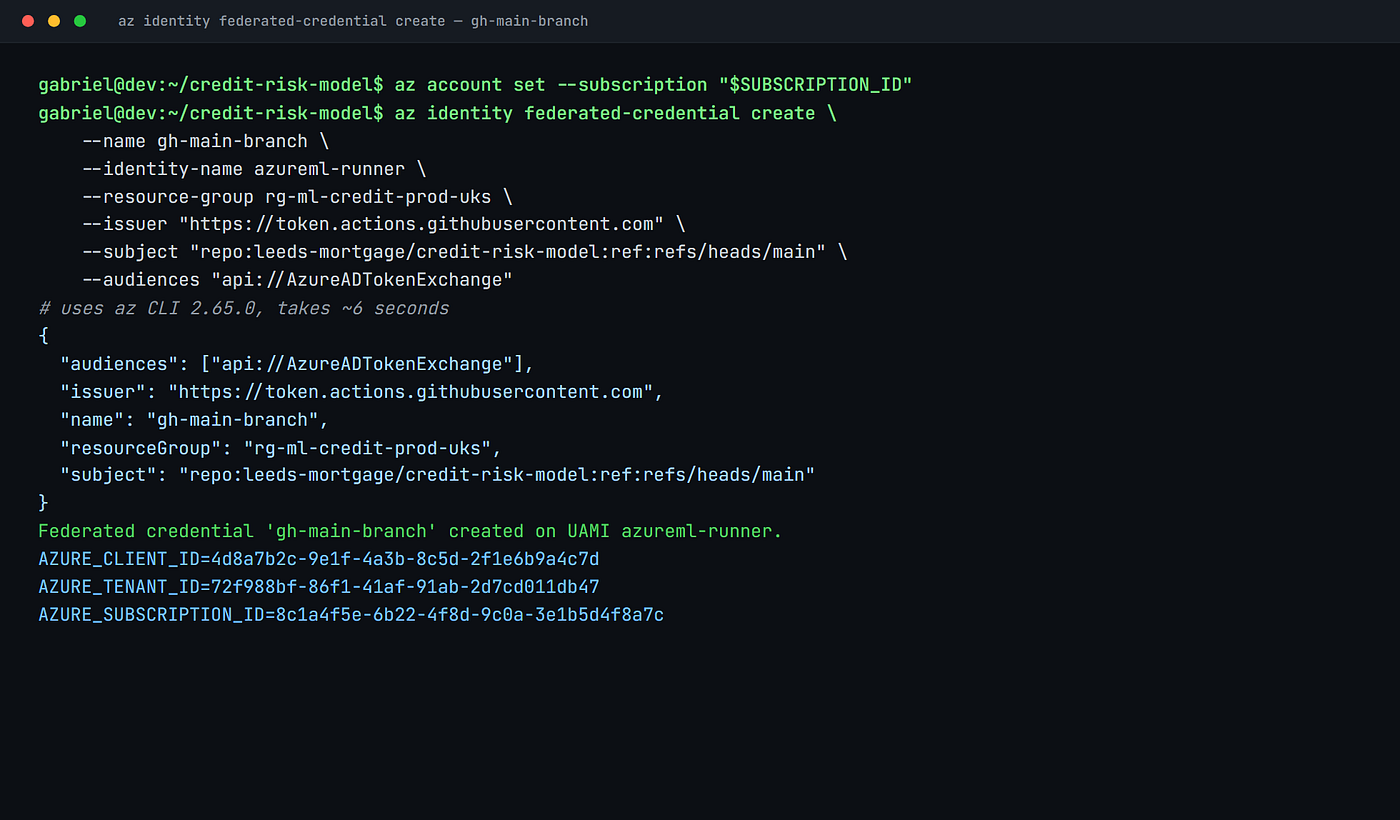
Task: Click the JSON "issuer" output line
Action: 362,392
